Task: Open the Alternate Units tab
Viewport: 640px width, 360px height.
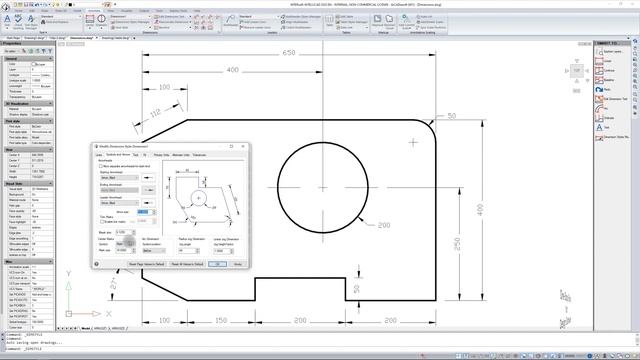Action: [x=181, y=155]
